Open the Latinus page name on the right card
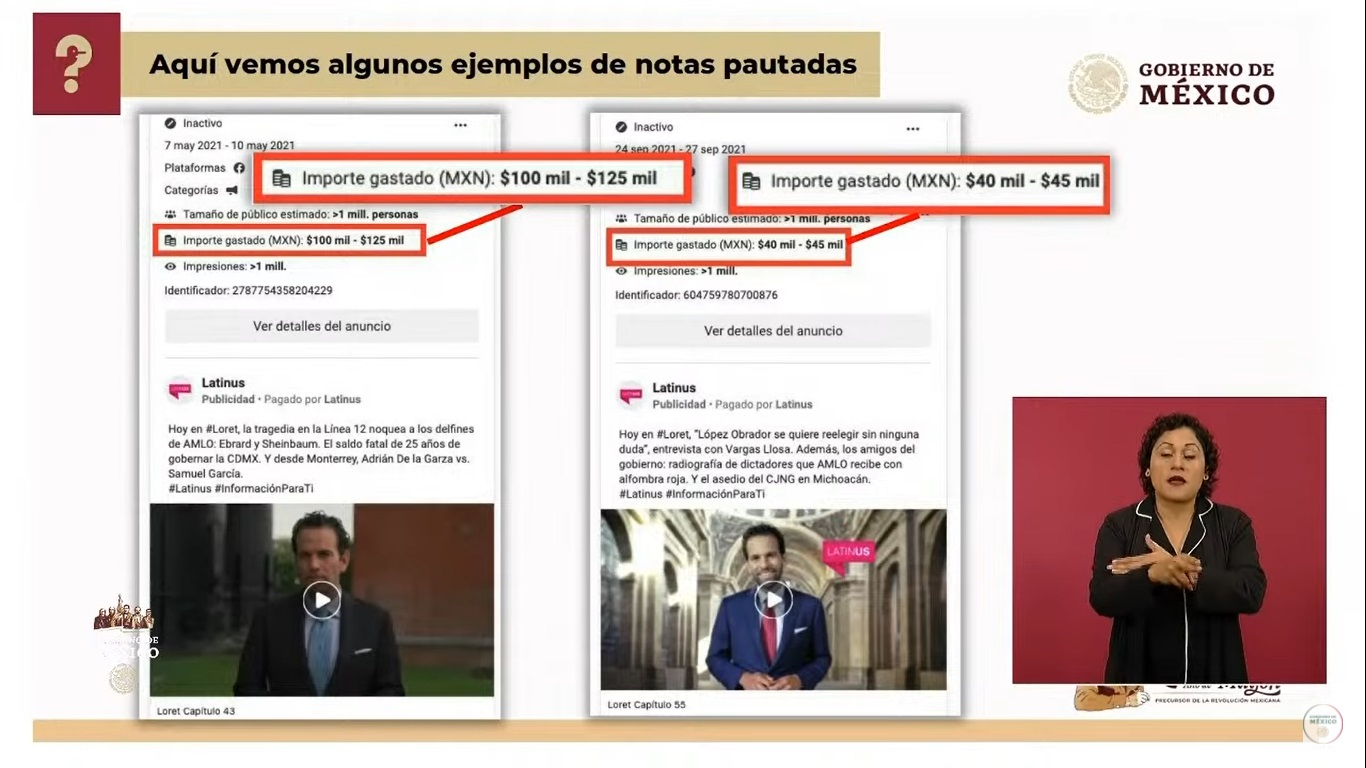The image size is (1366, 768). [674, 388]
